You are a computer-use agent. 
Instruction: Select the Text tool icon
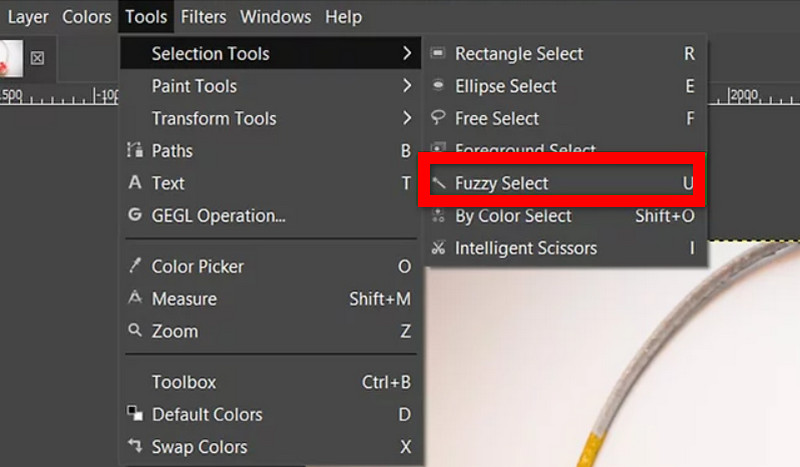click(x=135, y=182)
